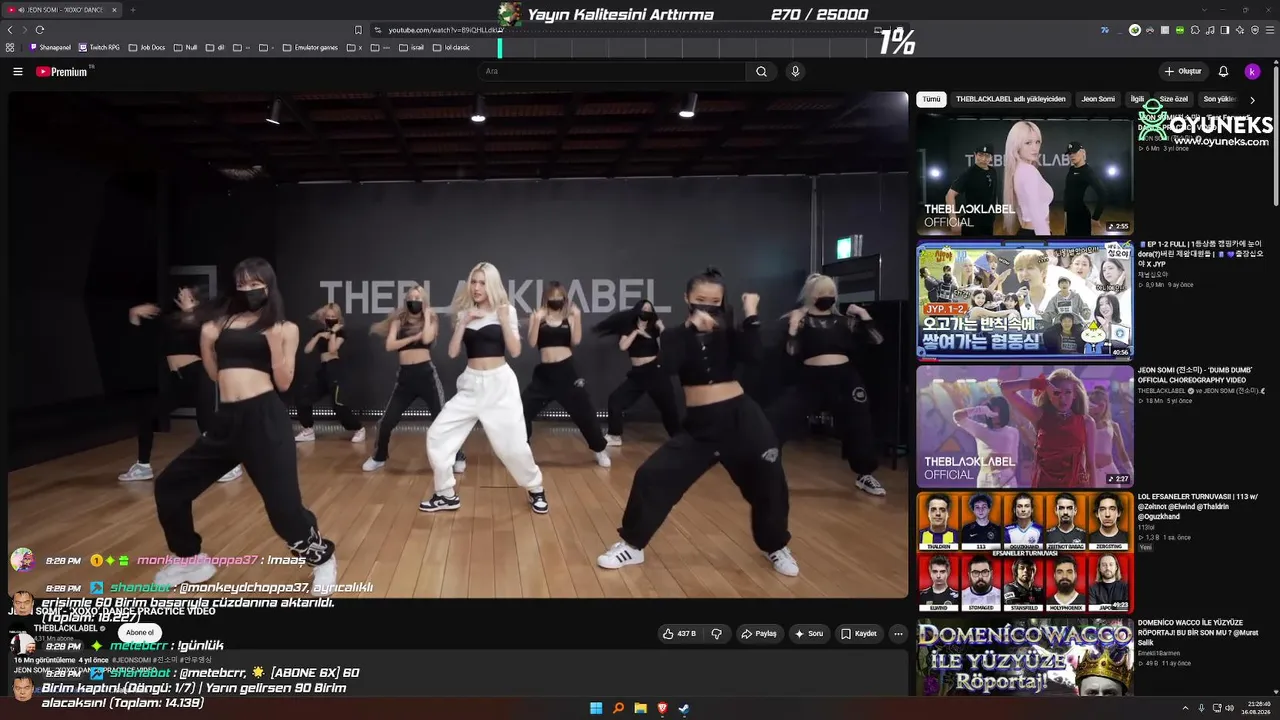Viewport: 1280px width, 720px height.
Task: Click the search magnifier button
Action: click(x=761, y=71)
